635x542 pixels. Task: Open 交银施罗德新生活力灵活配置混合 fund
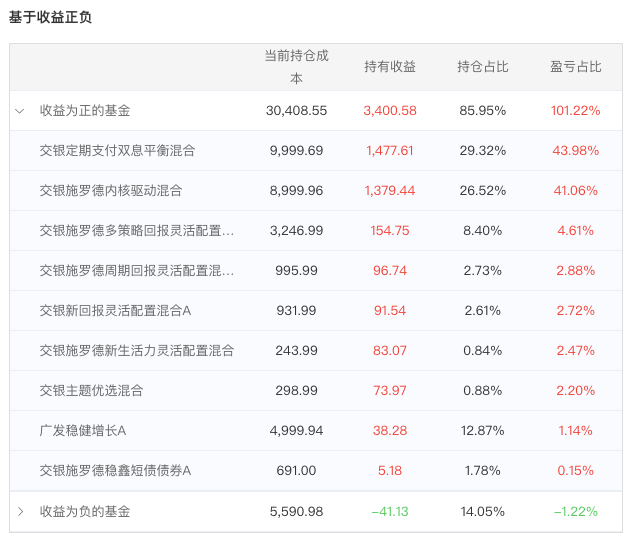click(x=136, y=351)
